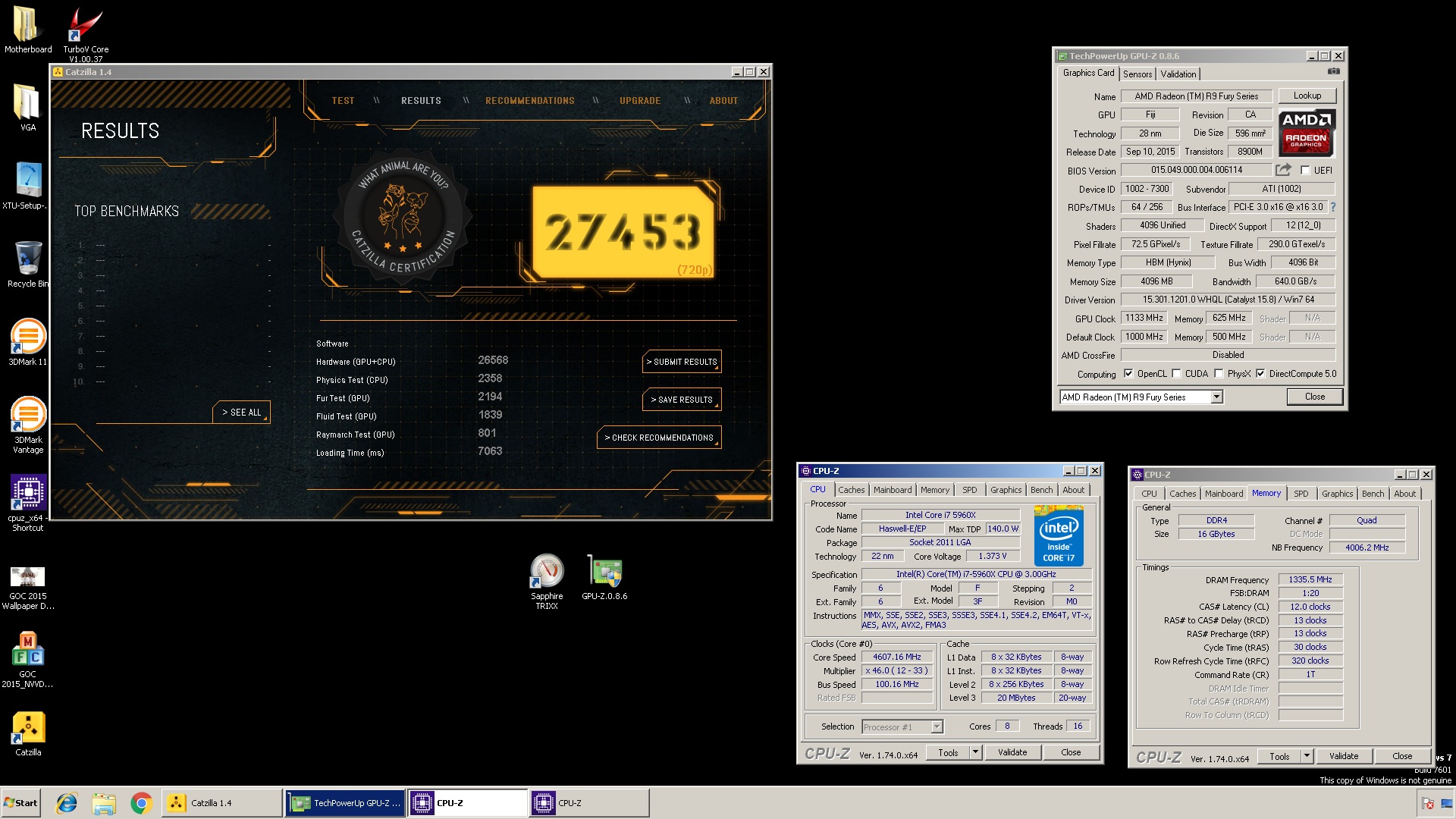The width and height of the screenshot is (1456, 819).
Task: Open GOC 2015_NVD desktop icon
Action: [x=27, y=660]
